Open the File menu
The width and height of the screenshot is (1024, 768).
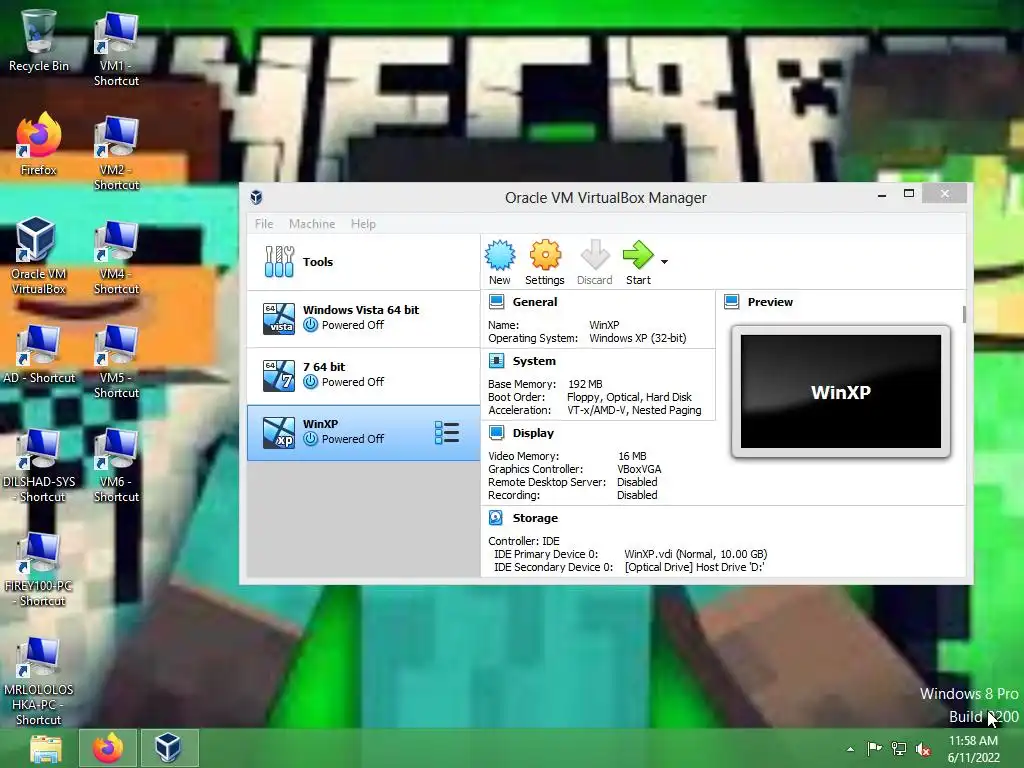pyautogui.click(x=264, y=223)
